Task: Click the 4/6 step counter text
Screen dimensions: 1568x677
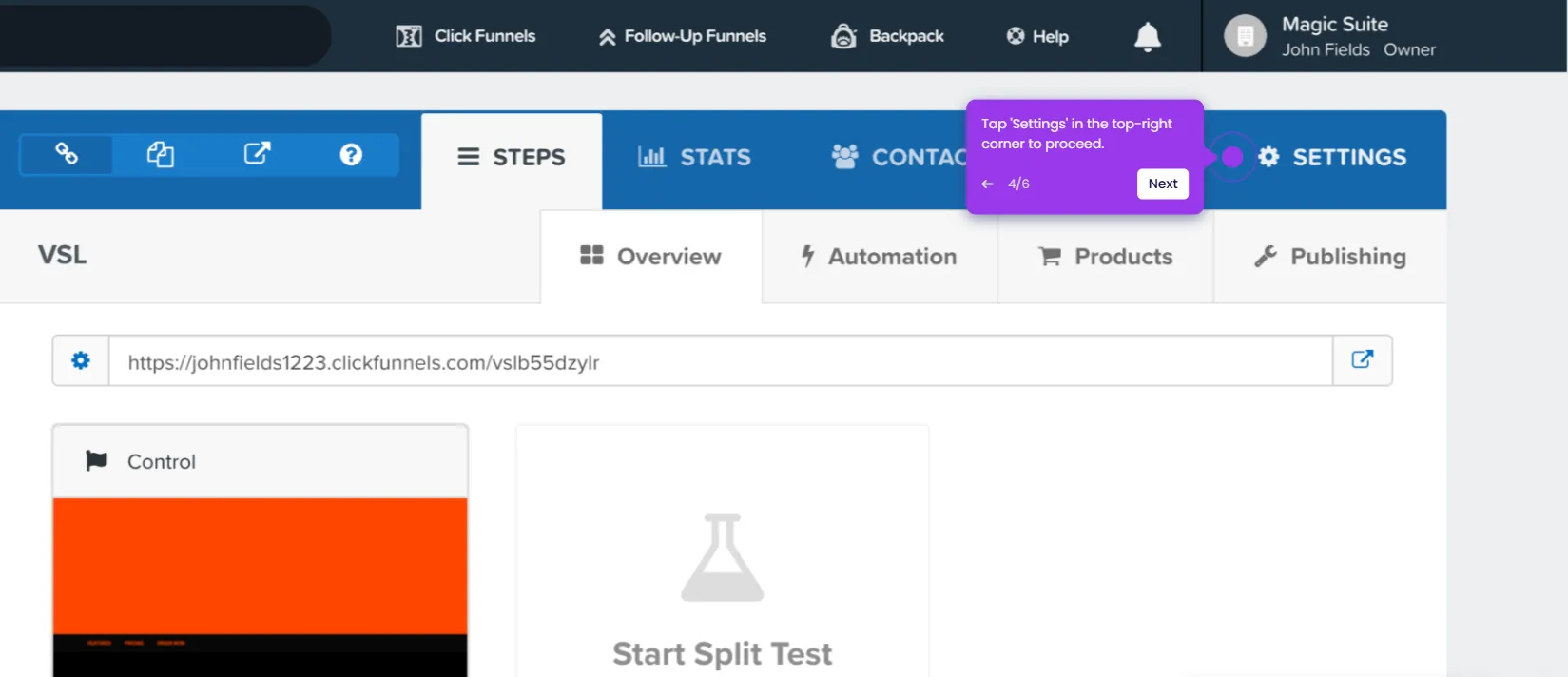Action: point(1018,184)
